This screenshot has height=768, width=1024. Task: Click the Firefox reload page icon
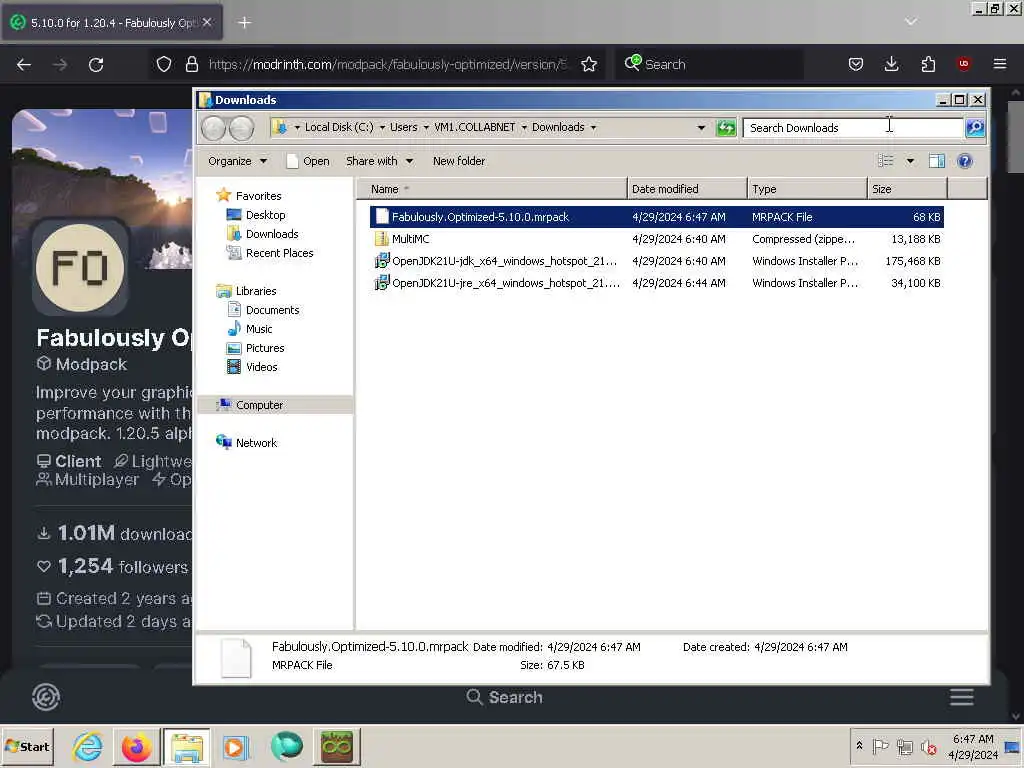(x=96, y=64)
